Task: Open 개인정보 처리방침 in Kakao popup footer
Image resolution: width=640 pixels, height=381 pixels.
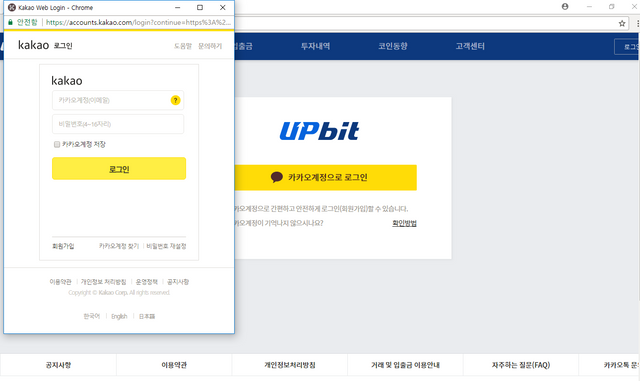Action: 103,282
